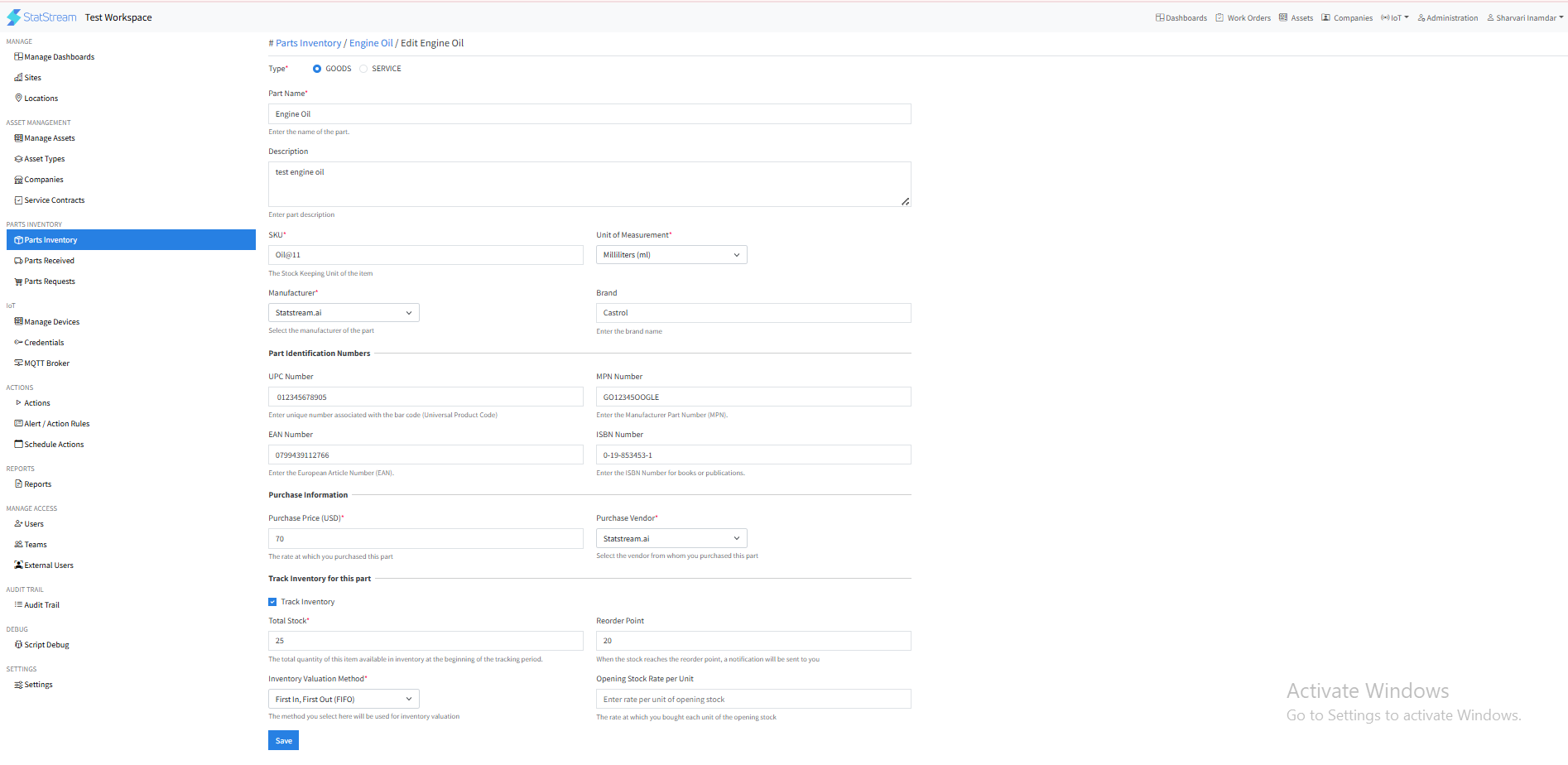Open Script Debug bug icon
This screenshot has height=765, width=1568.
coord(18,644)
